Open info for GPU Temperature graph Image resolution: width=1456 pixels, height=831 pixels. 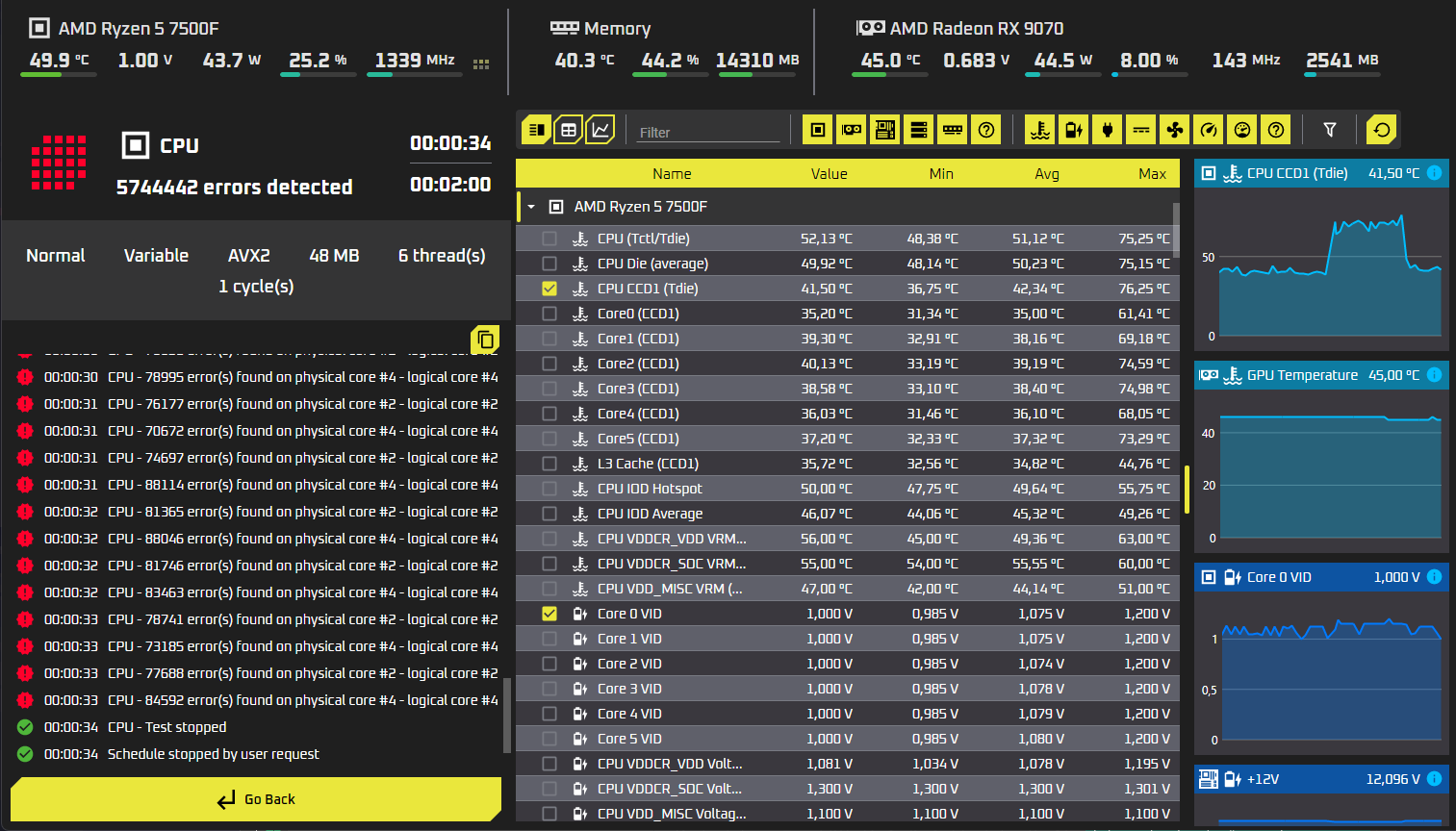pyautogui.click(x=1434, y=375)
